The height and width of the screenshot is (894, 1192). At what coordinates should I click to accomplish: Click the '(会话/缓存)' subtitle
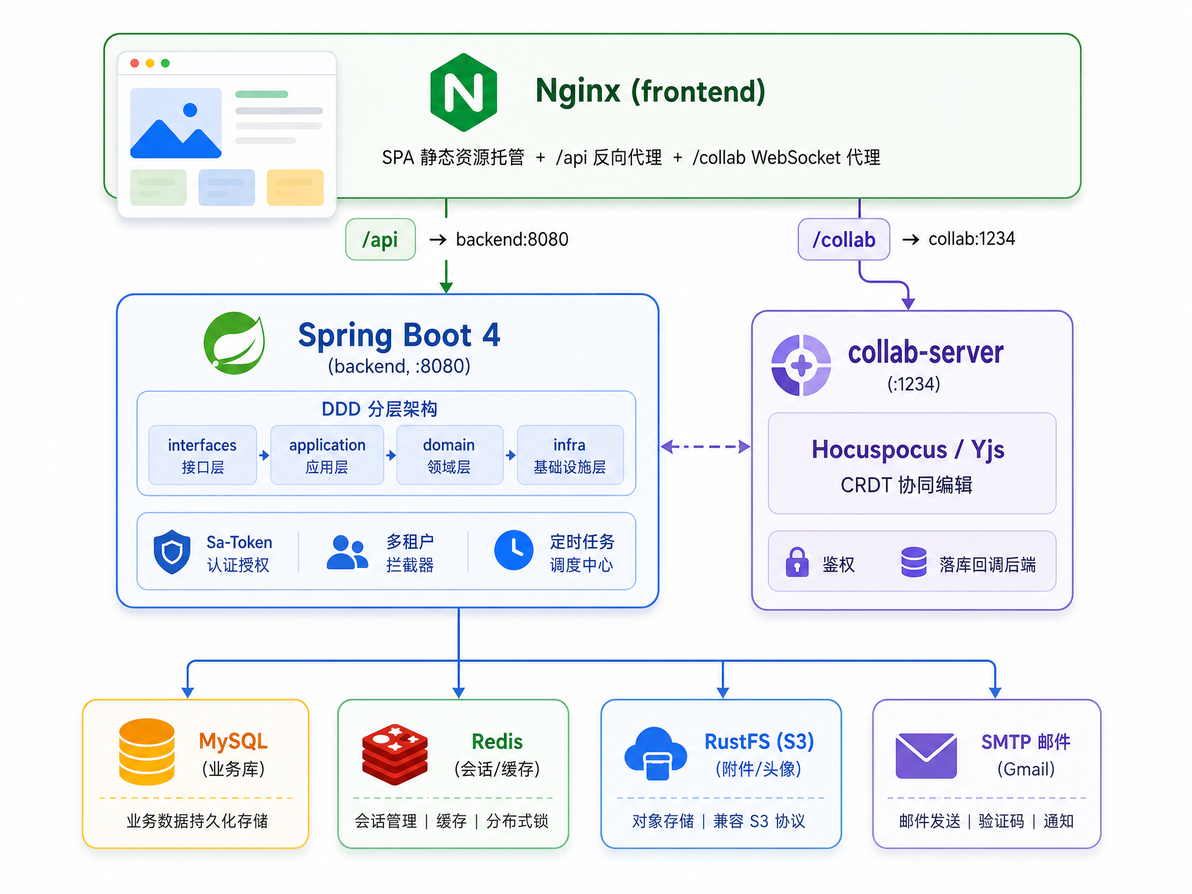click(497, 769)
